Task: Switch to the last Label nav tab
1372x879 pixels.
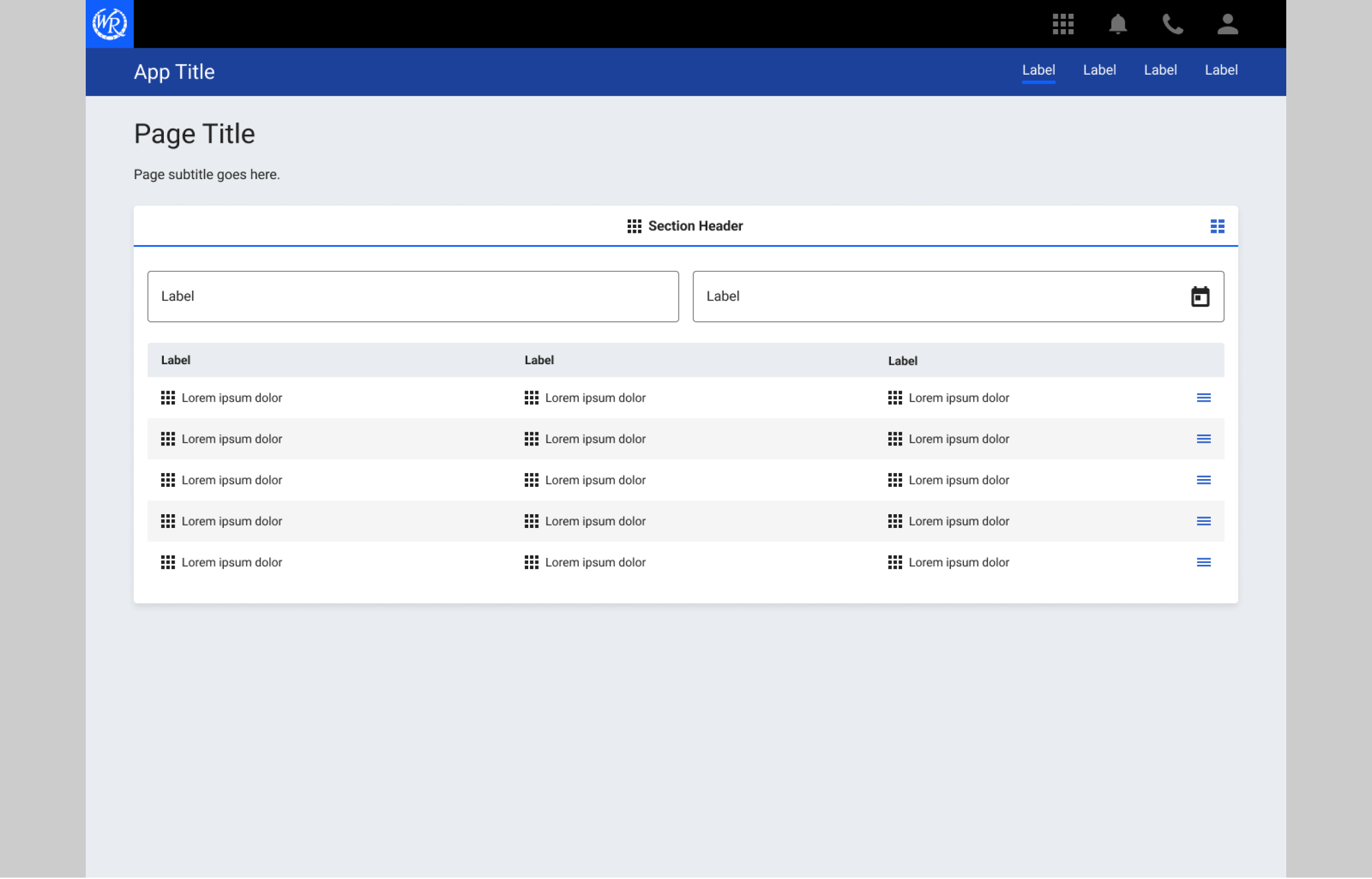Action: (x=1221, y=70)
